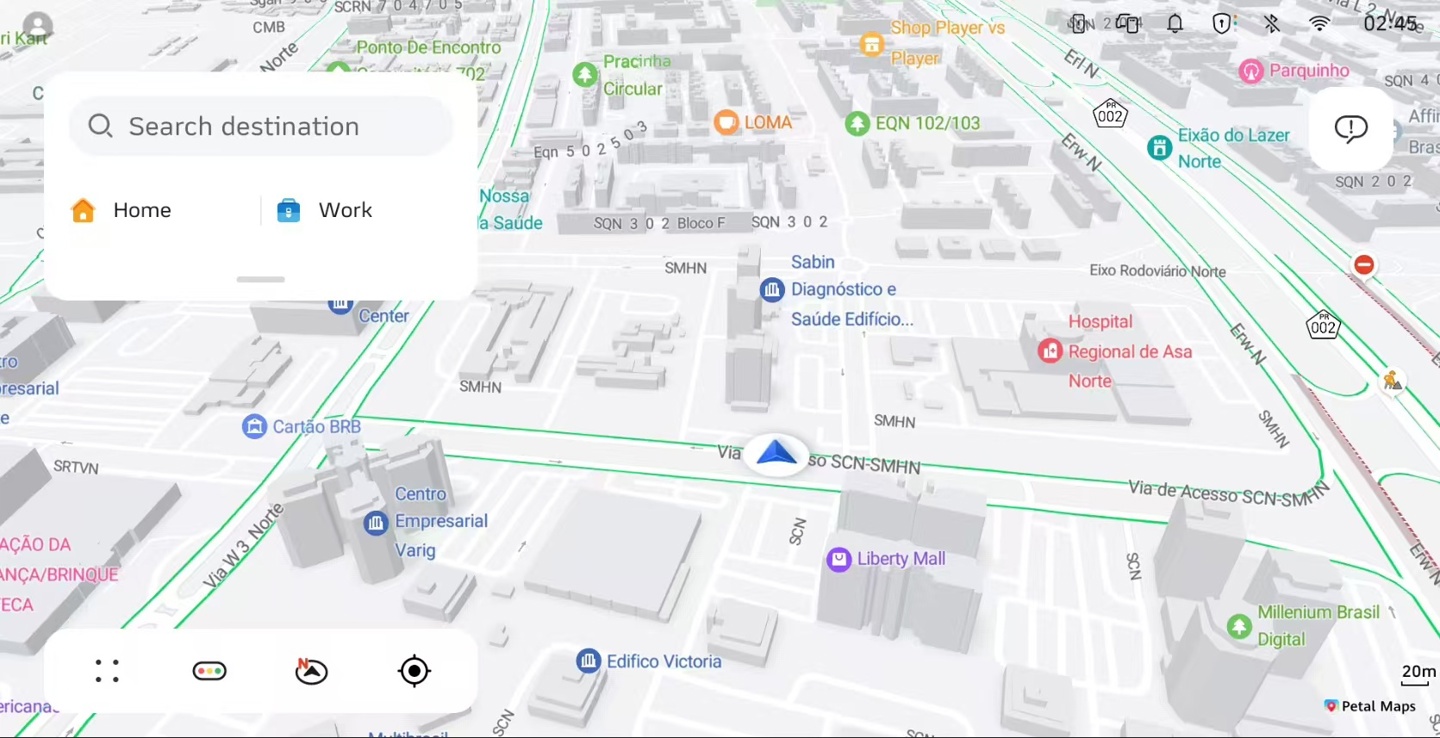Select the Sabin Diagnóstico e Saúde pin
Viewport: 1440px width, 738px height.
click(771, 290)
